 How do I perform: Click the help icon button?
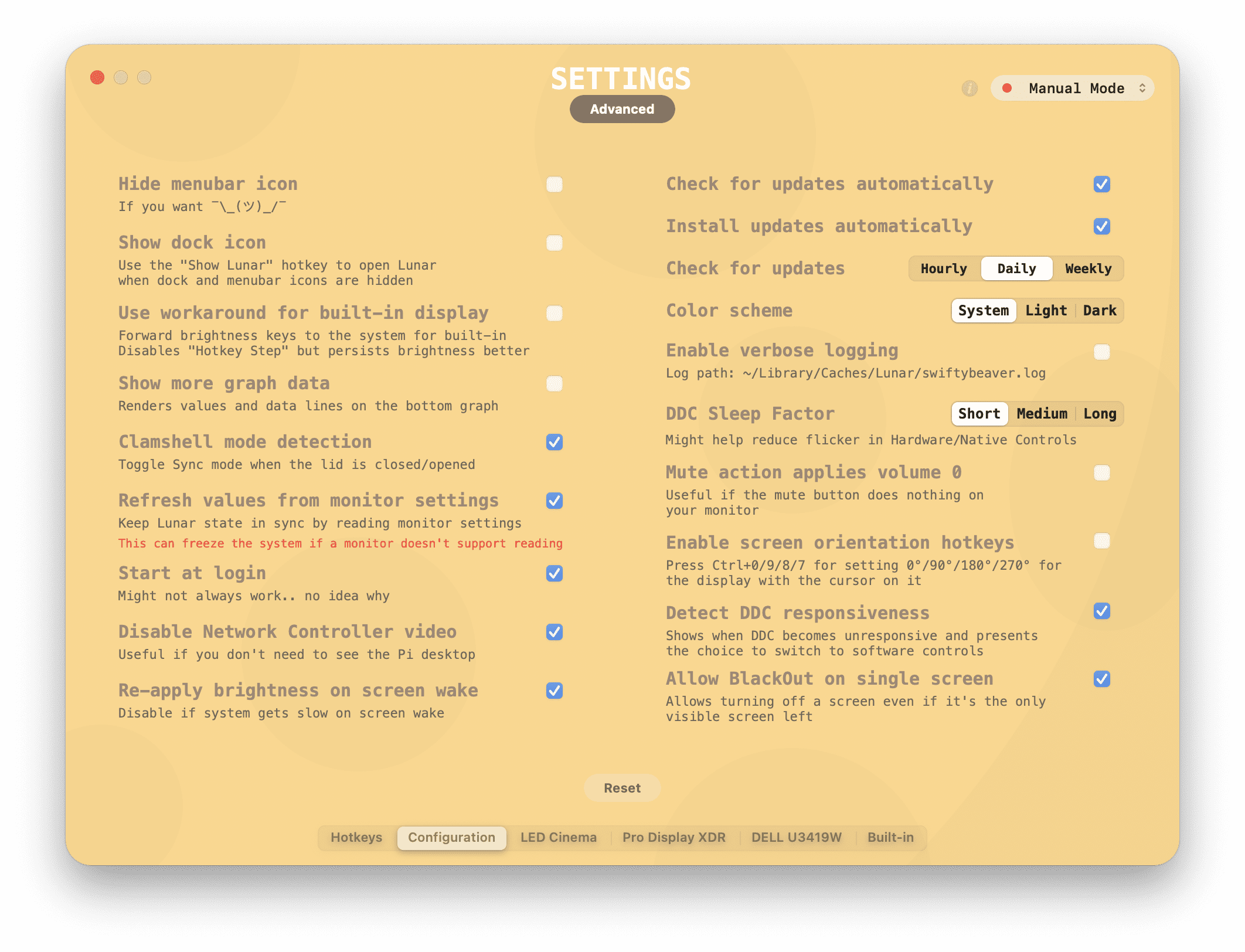(969, 89)
